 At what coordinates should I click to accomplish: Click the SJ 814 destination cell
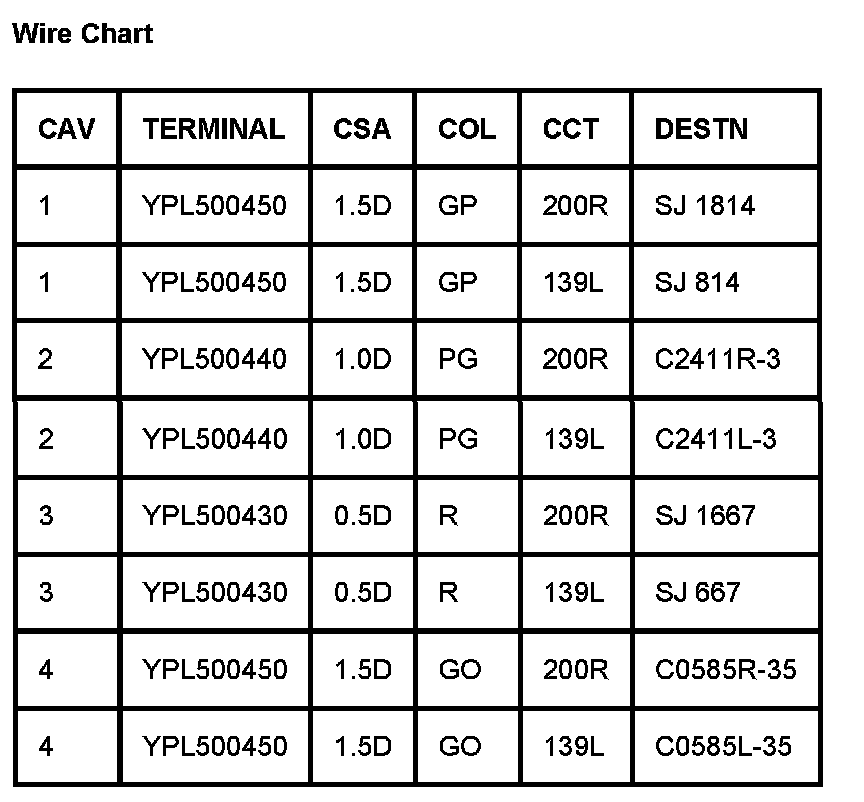pos(697,283)
